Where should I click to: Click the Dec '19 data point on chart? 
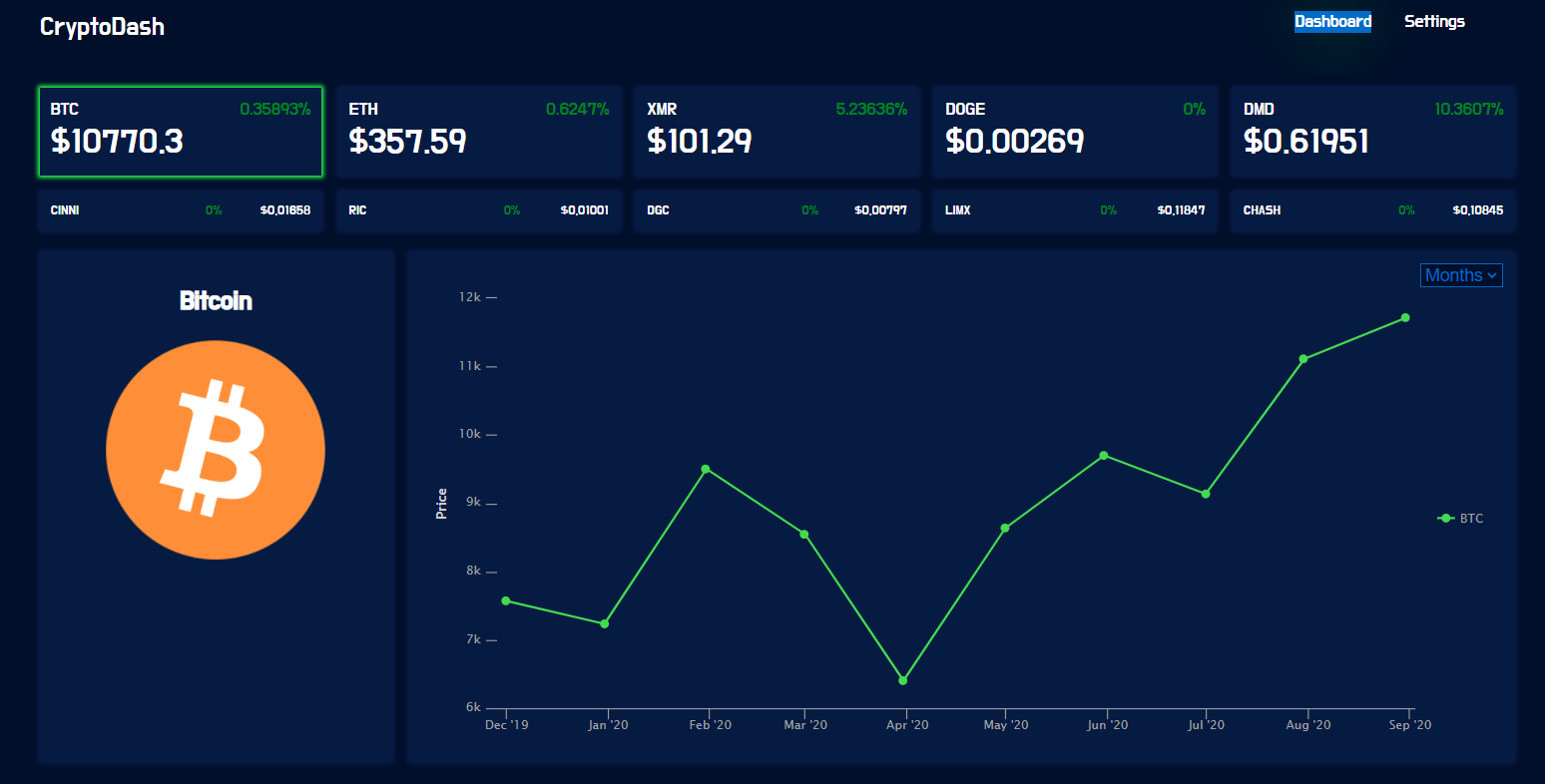506,600
